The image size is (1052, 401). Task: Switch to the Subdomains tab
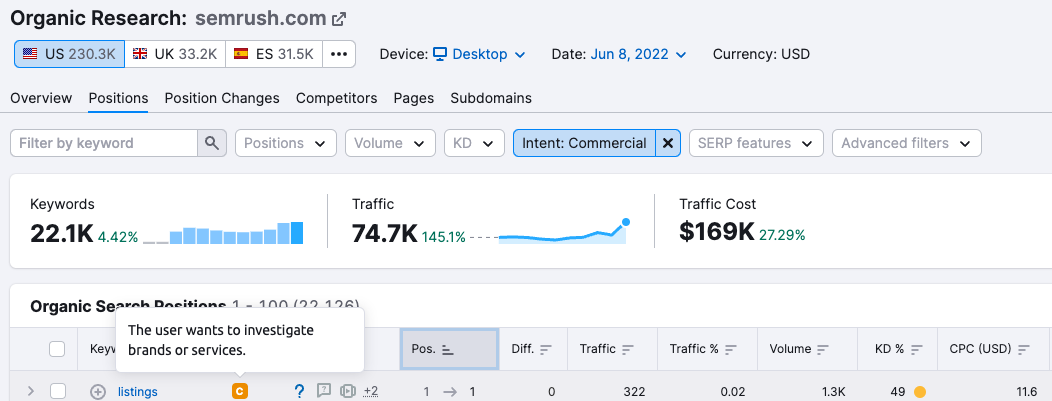491,98
